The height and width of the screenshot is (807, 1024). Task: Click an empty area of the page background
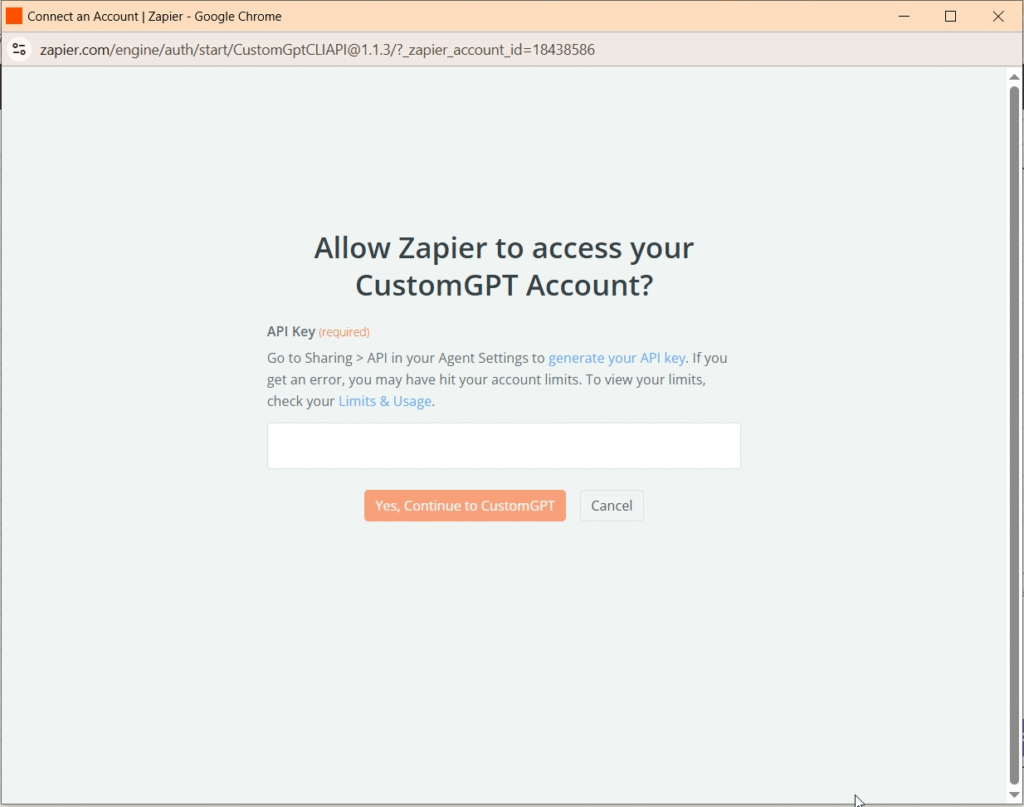pyautogui.click(x=500, y=650)
